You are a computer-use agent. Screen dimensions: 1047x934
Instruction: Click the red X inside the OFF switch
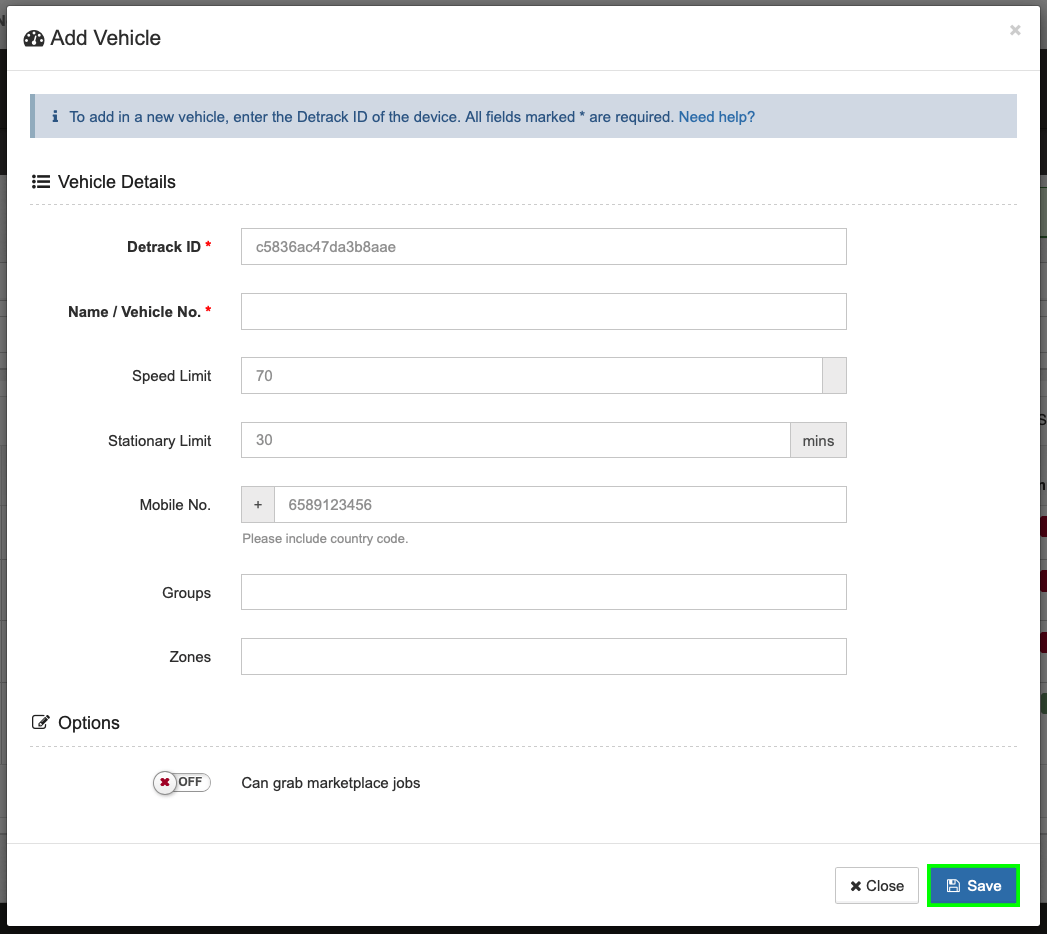click(165, 783)
